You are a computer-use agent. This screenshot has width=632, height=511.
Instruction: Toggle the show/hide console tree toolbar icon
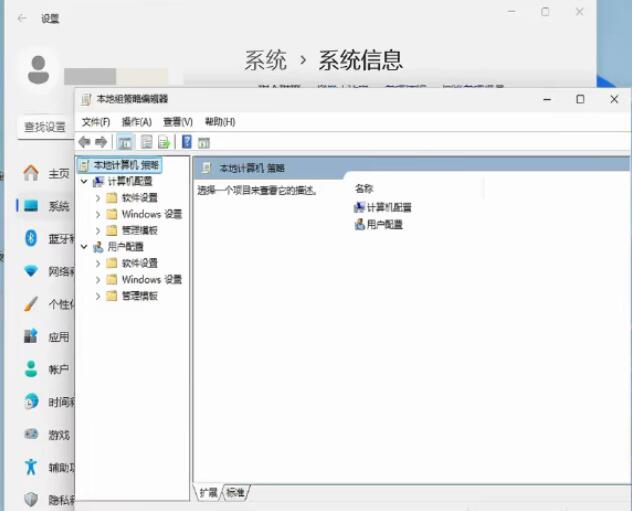[125, 142]
